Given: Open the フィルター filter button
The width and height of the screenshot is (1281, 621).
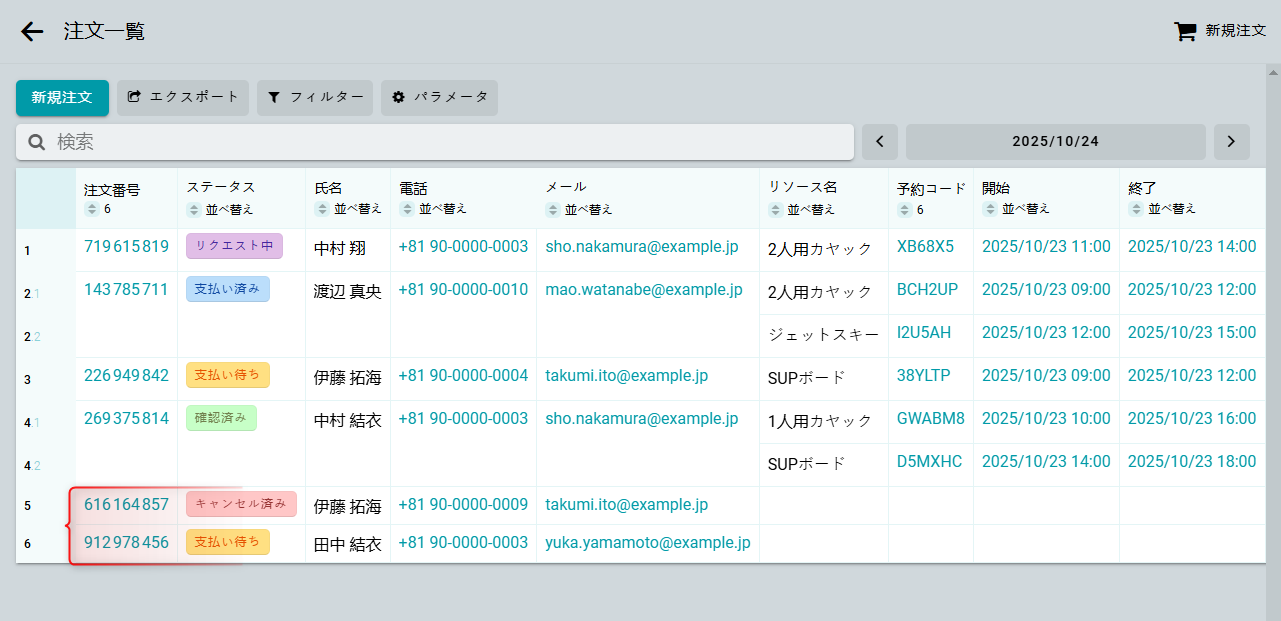Looking at the screenshot, I should click(315, 98).
